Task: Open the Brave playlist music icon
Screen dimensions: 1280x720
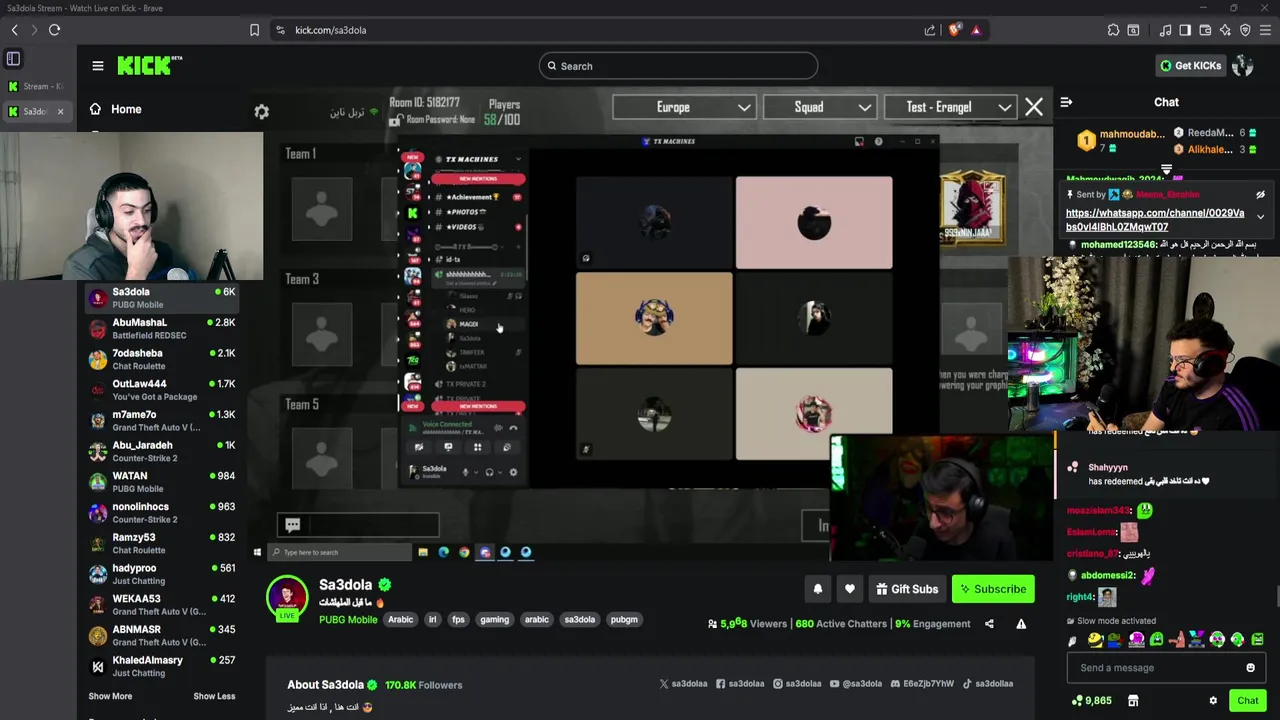Action: coord(1165,30)
